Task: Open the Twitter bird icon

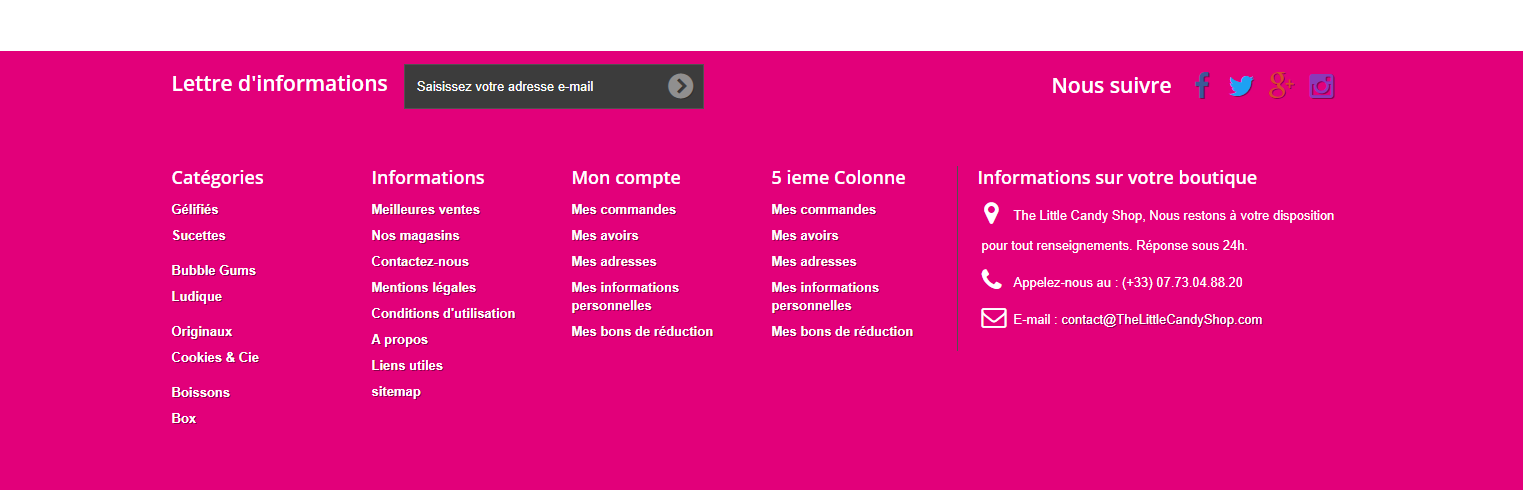Action: 1241,86
